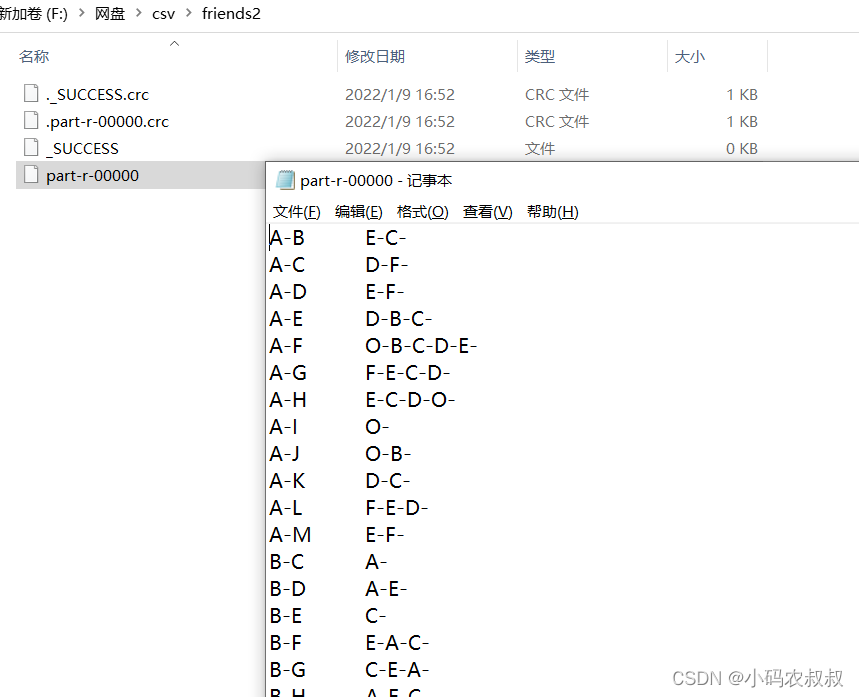The image size is (859, 697).
Task: Click the part-r-00000 file icon
Action: [30, 175]
